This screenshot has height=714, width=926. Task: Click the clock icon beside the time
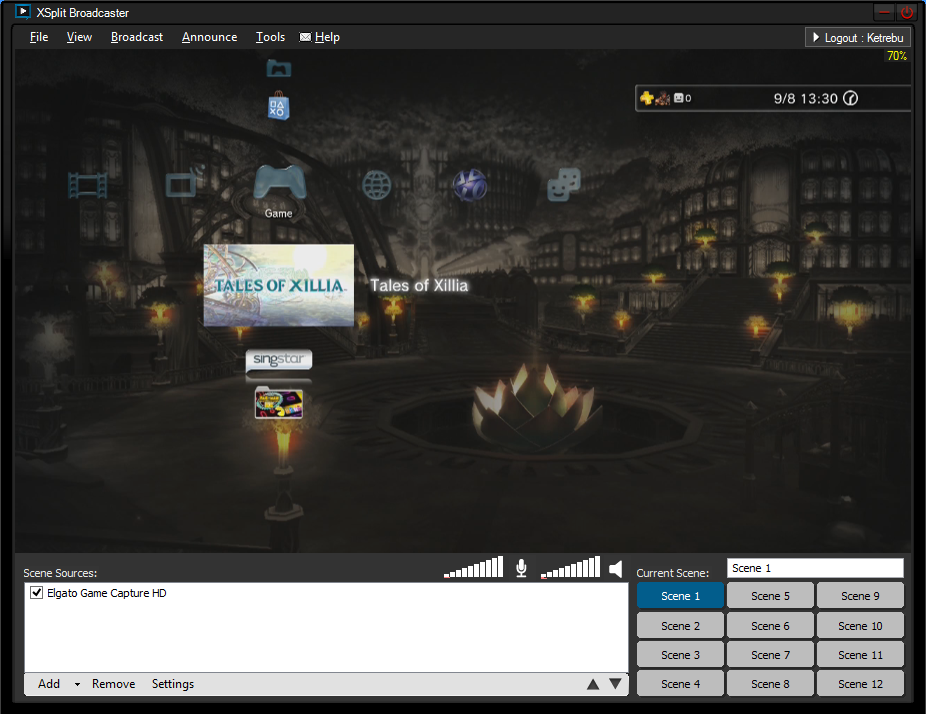pos(850,98)
